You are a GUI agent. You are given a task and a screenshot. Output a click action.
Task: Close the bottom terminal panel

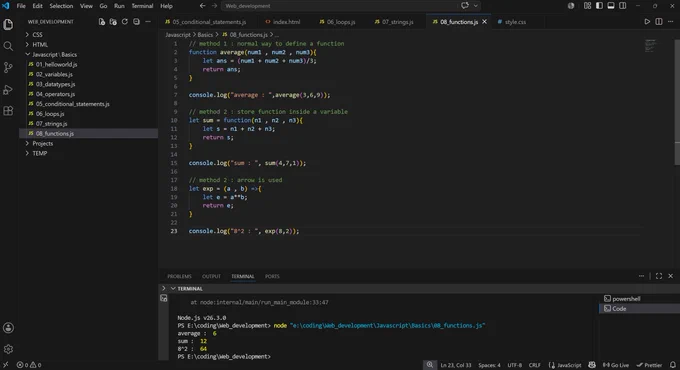670,276
